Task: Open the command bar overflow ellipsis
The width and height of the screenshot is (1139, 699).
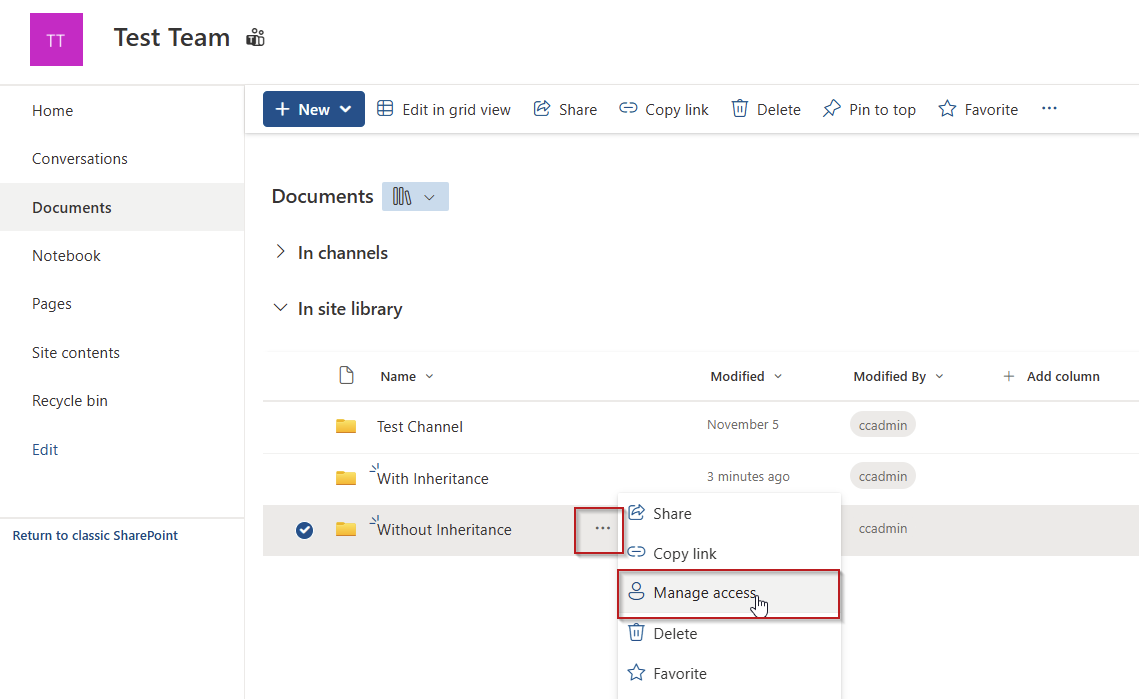Action: click(1049, 109)
